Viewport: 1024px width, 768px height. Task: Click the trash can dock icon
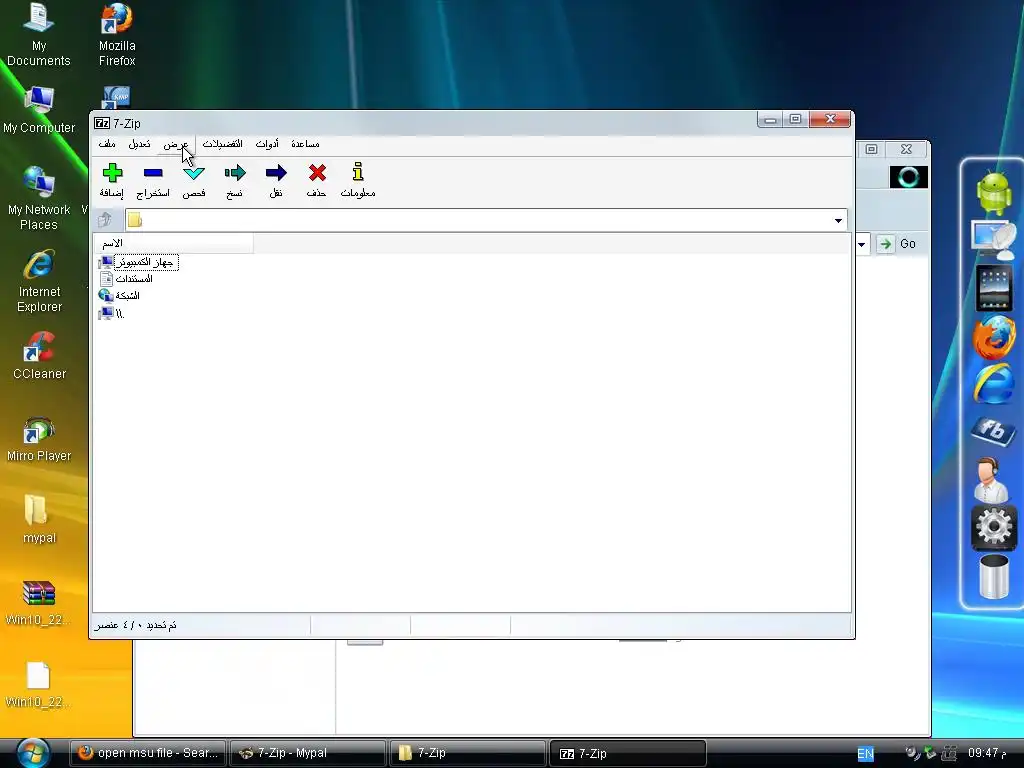point(994,576)
